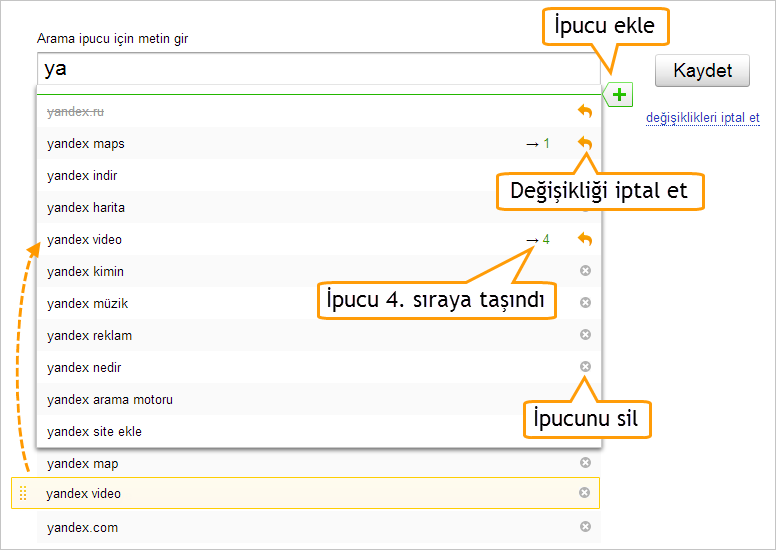Click the highlighted yandex video row text
Viewport: 776px width, 550px height.
click(x=83, y=494)
